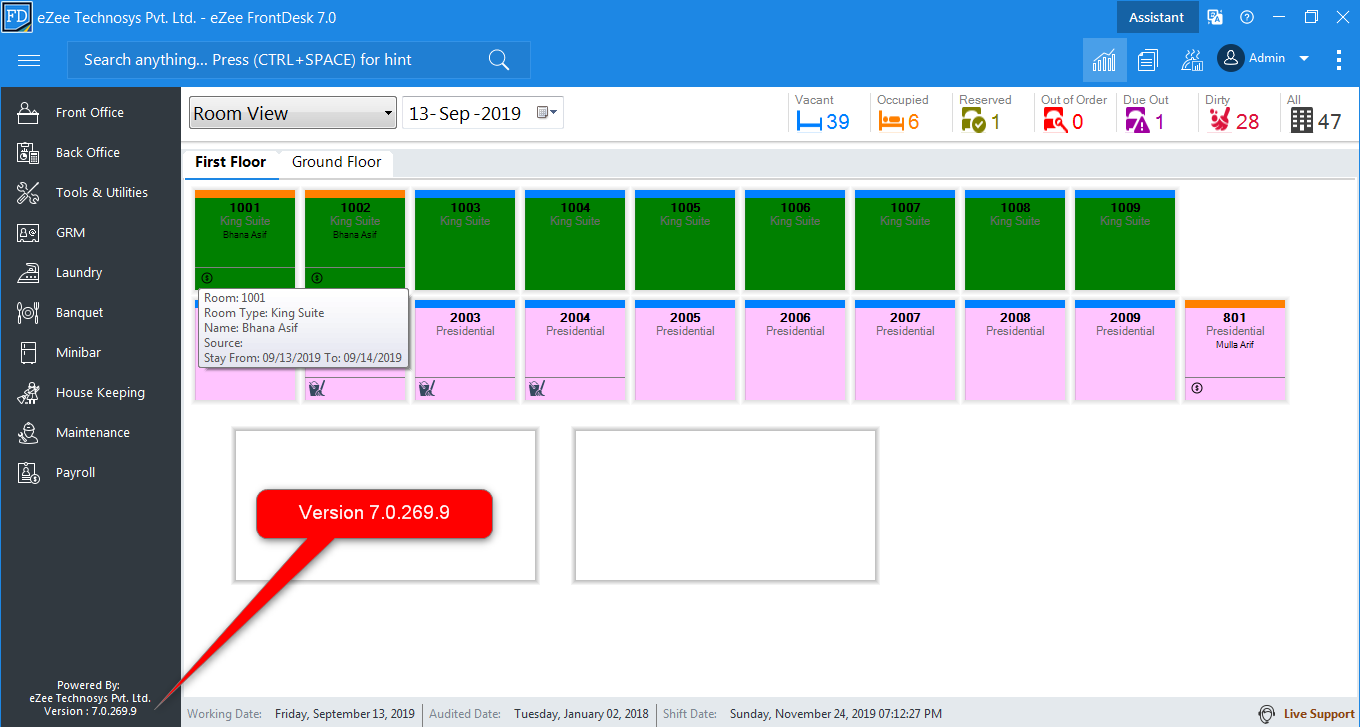The width and height of the screenshot is (1360, 727).
Task: Click the House Keeping cleaner icon
Action: 28,393
